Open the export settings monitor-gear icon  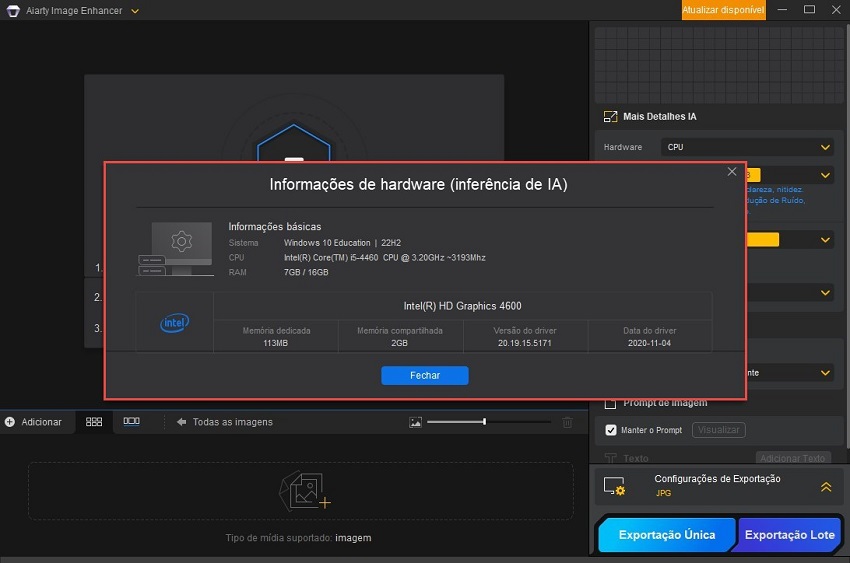615,486
